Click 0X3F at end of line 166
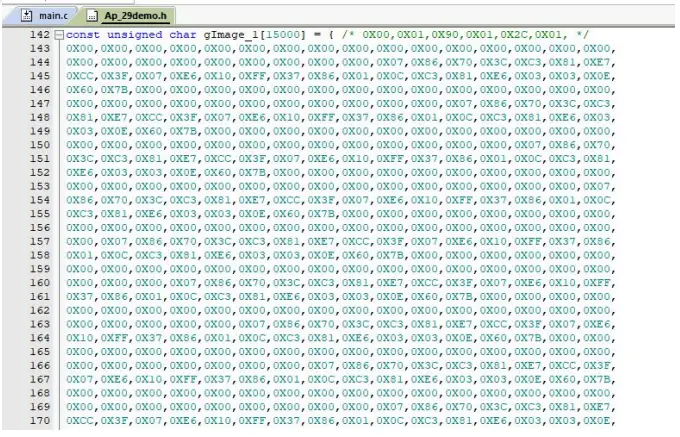 (597, 365)
